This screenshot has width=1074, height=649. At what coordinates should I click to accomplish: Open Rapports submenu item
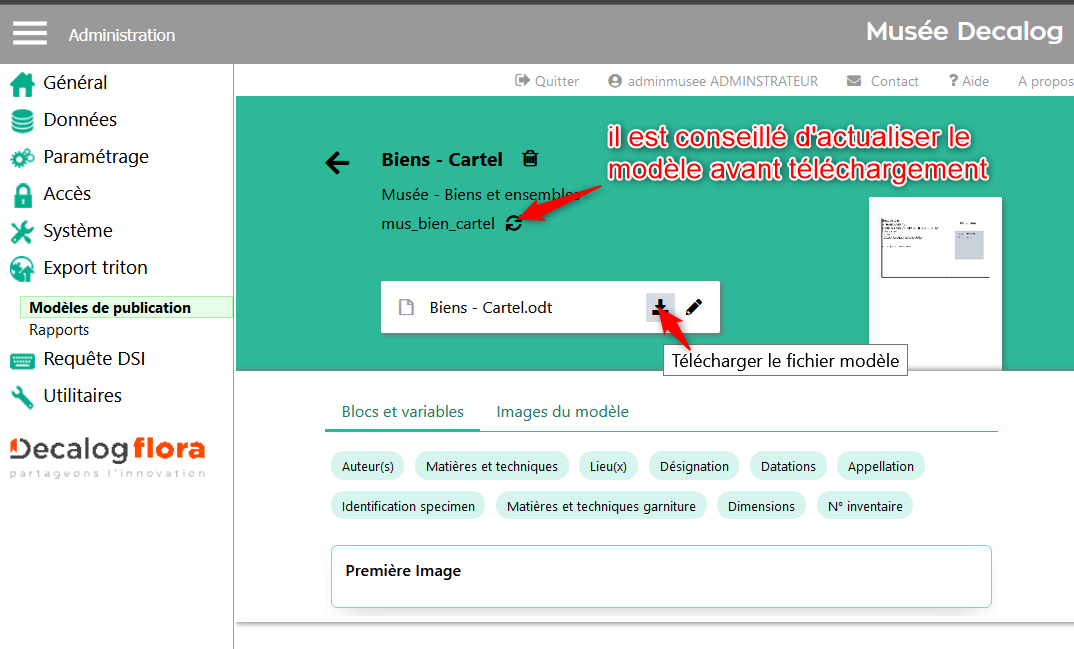(59, 330)
